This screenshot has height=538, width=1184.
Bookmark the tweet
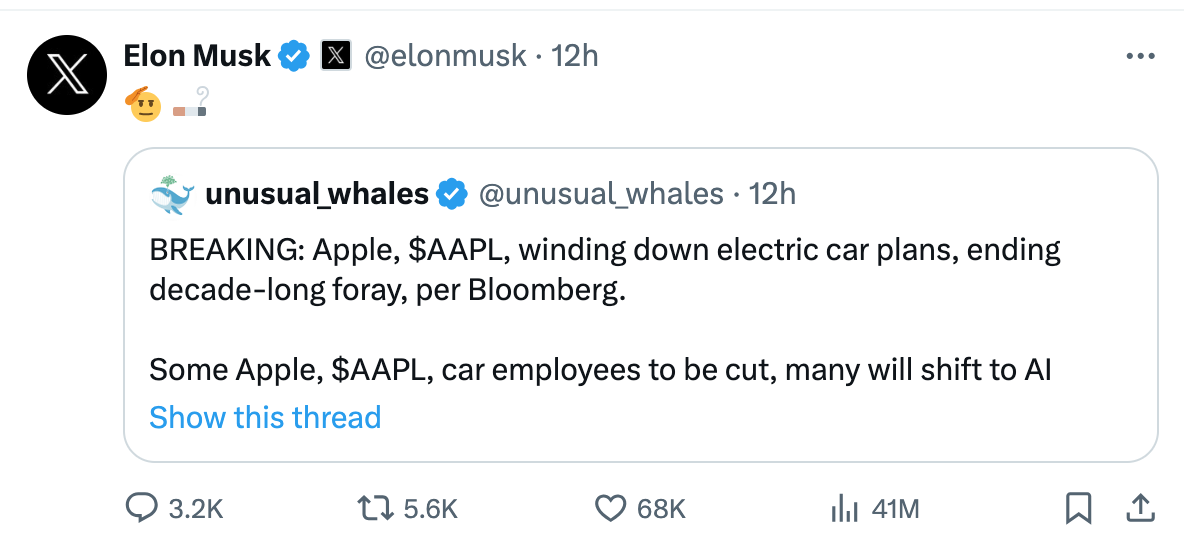[1078, 509]
